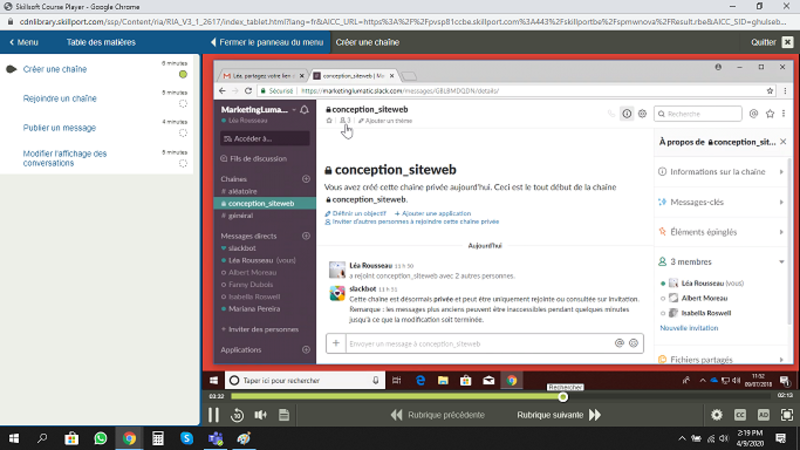Image resolution: width=800 pixels, height=450 pixels.
Task: Add a channel via Chaînes plus icon
Action: 306,179
